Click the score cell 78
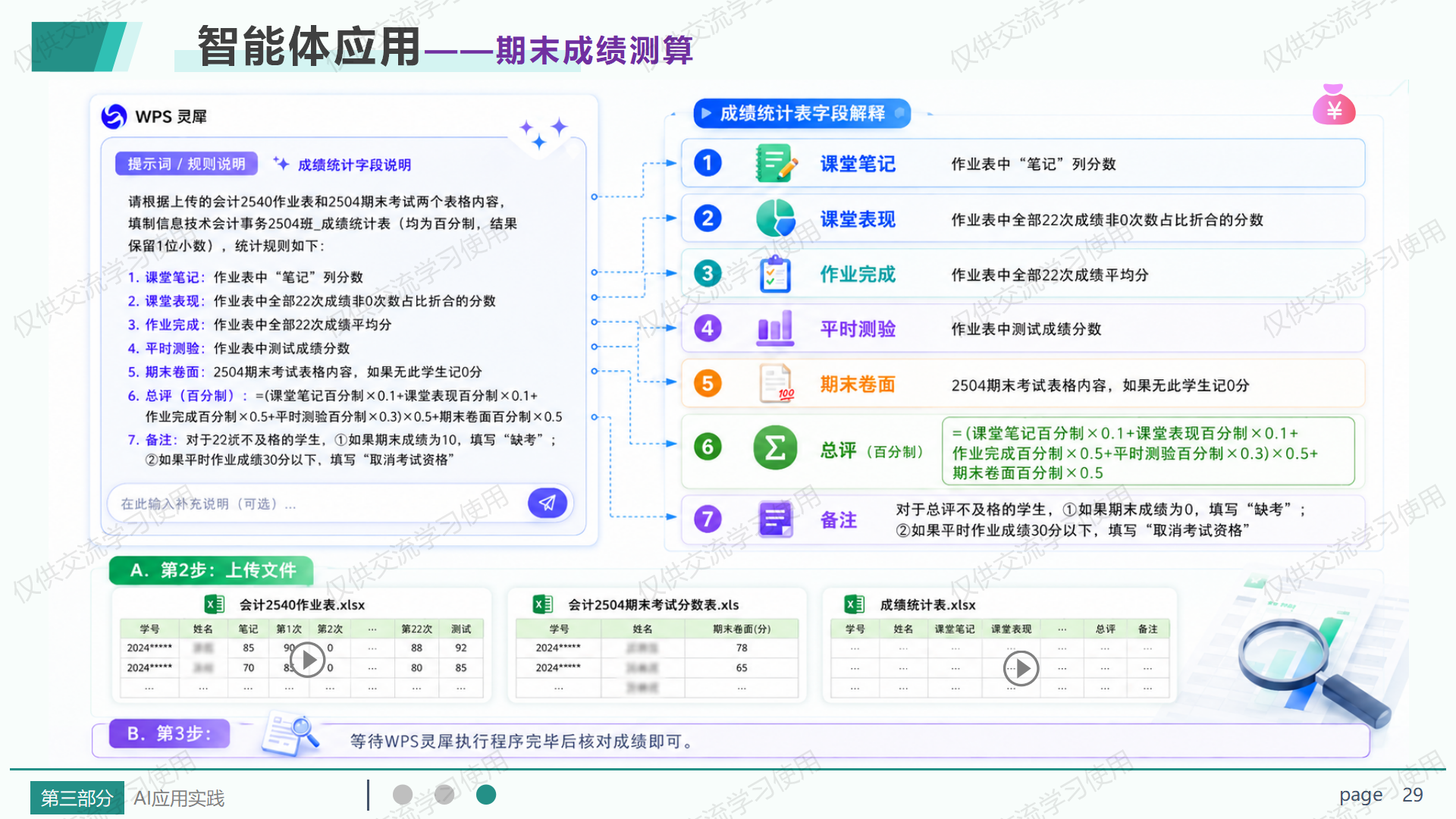 point(741,648)
